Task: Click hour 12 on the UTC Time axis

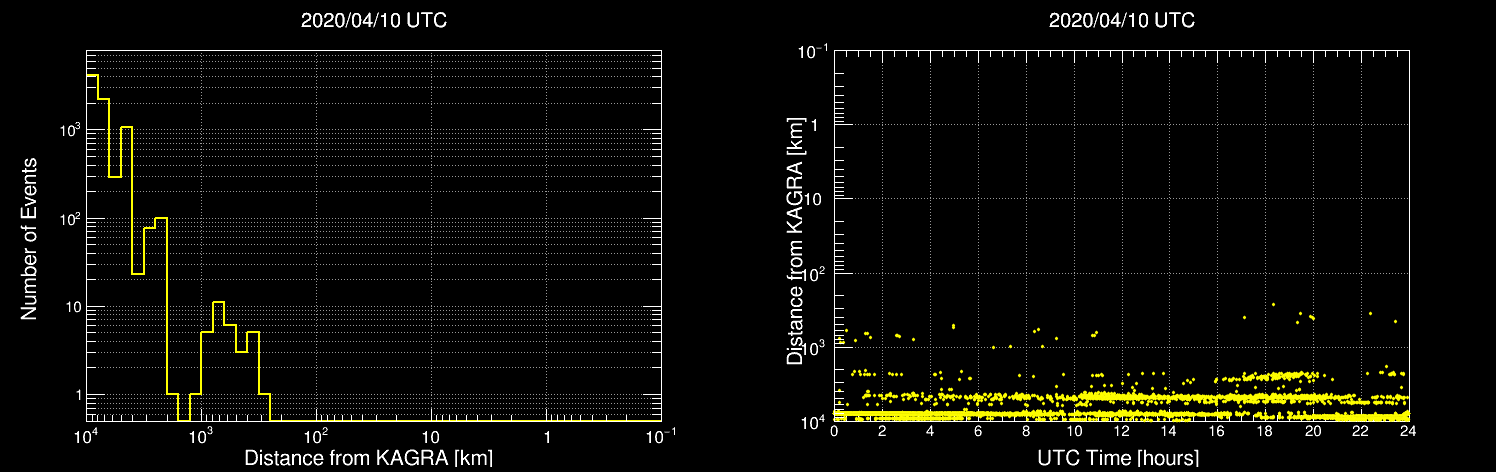Action: coord(1121,431)
